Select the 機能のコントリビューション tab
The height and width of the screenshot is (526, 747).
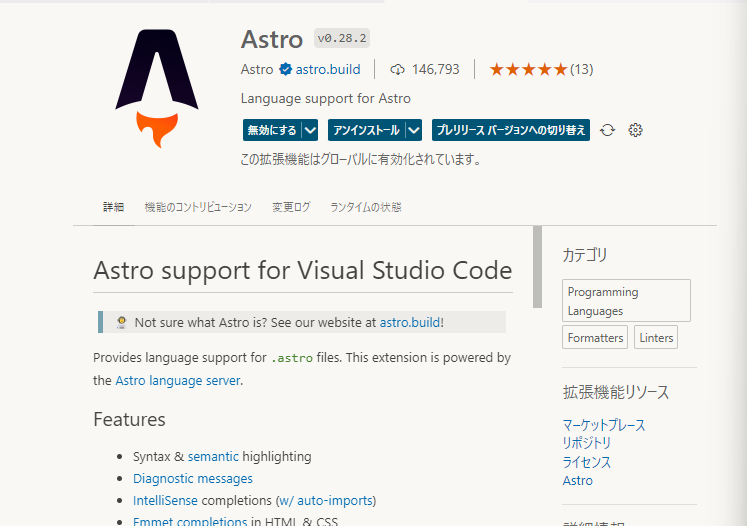[198, 207]
